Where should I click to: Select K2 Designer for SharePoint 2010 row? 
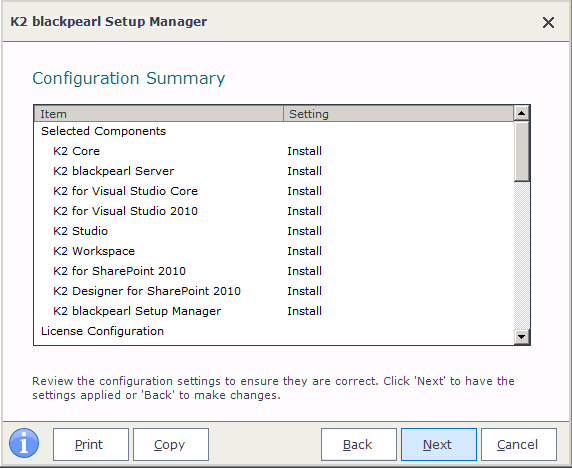coord(274,291)
